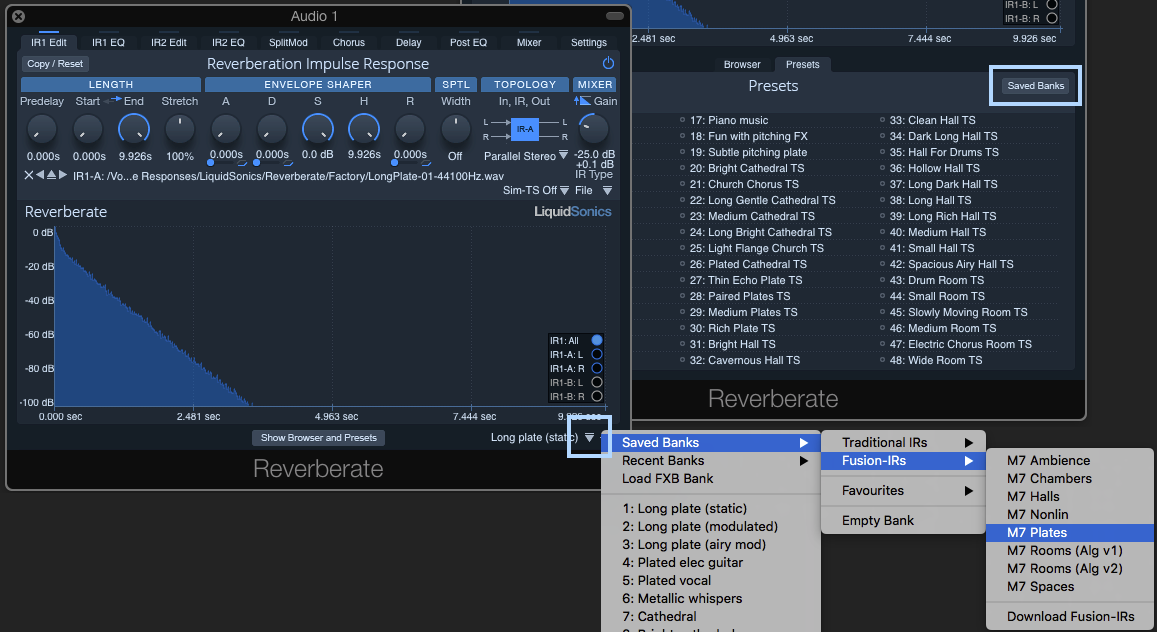Go to the Post EQ tab
The height and width of the screenshot is (632, 1157).
pos(469,42)
